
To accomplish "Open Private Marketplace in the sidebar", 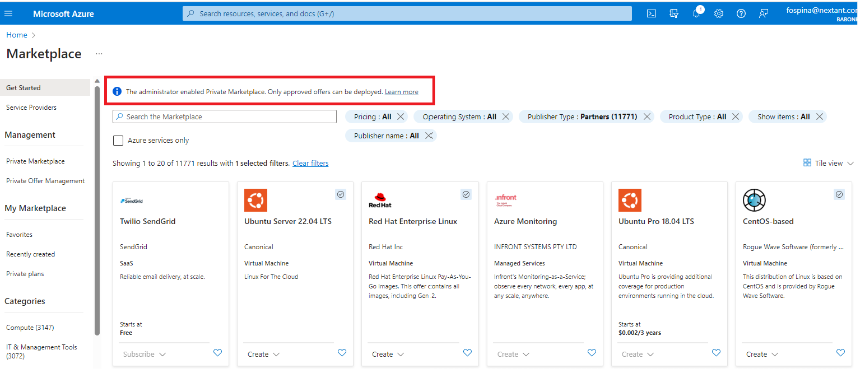I will click(36, 162).
